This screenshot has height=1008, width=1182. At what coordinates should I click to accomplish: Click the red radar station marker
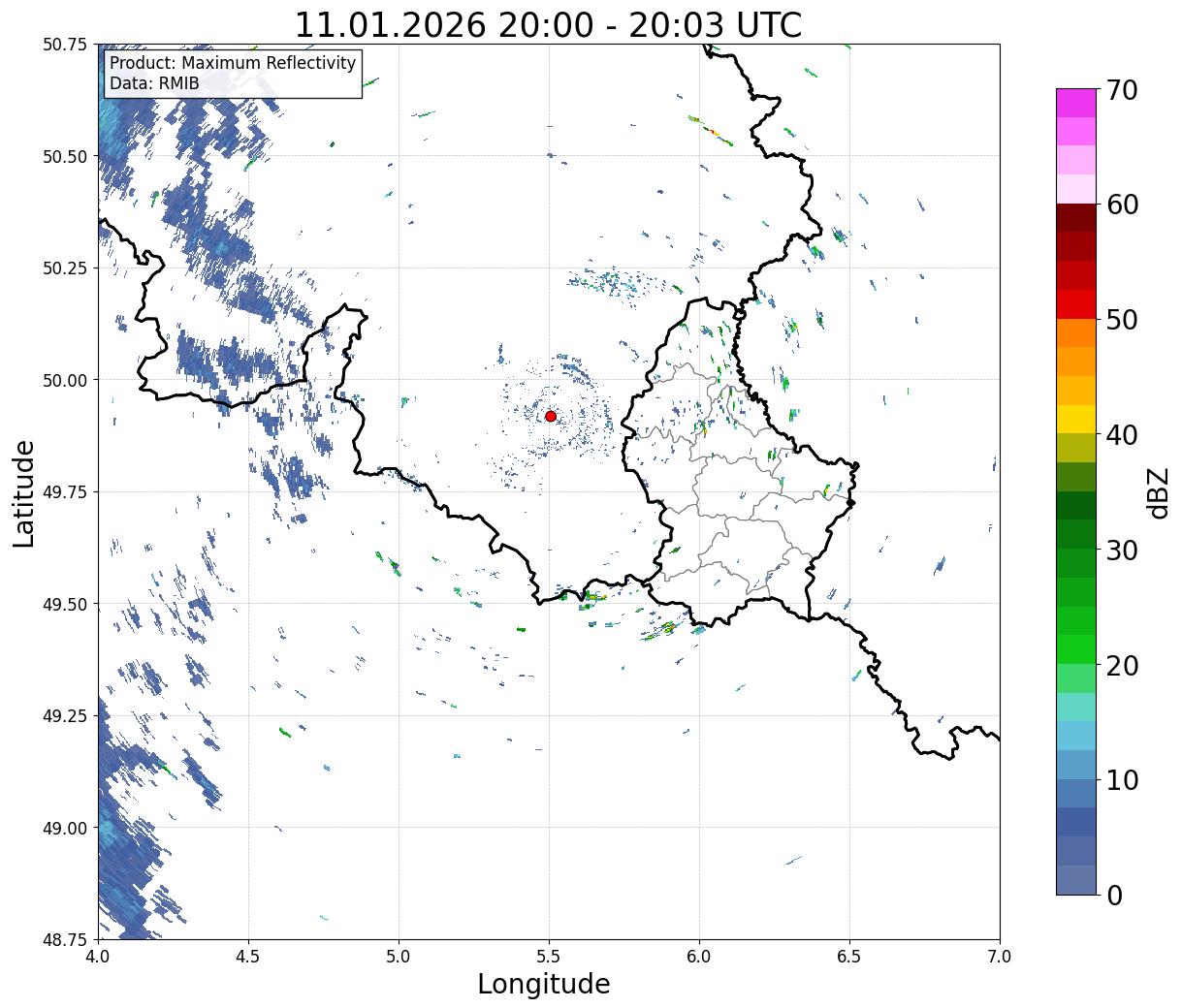tap(551, 416)
